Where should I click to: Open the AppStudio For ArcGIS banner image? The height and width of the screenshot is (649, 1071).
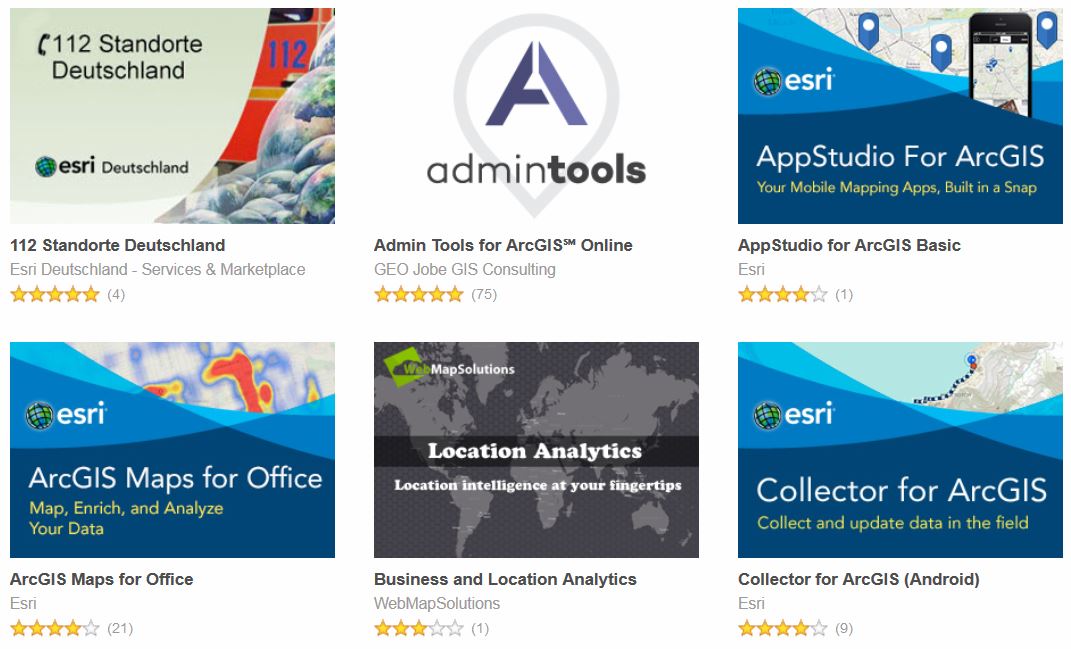point(900,115)
